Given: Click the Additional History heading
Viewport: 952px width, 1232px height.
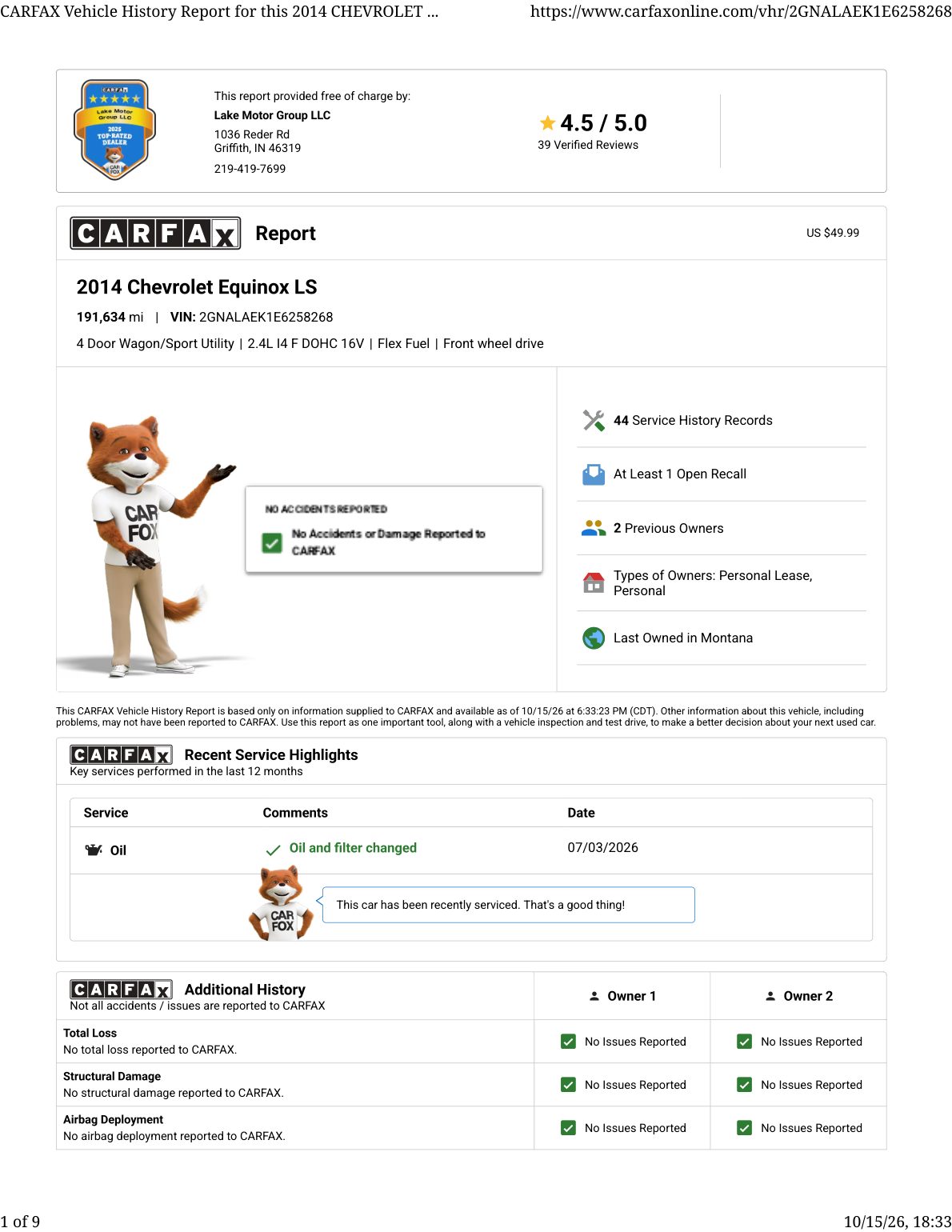Looking at the screenshot, I should (x=245, y=990).
